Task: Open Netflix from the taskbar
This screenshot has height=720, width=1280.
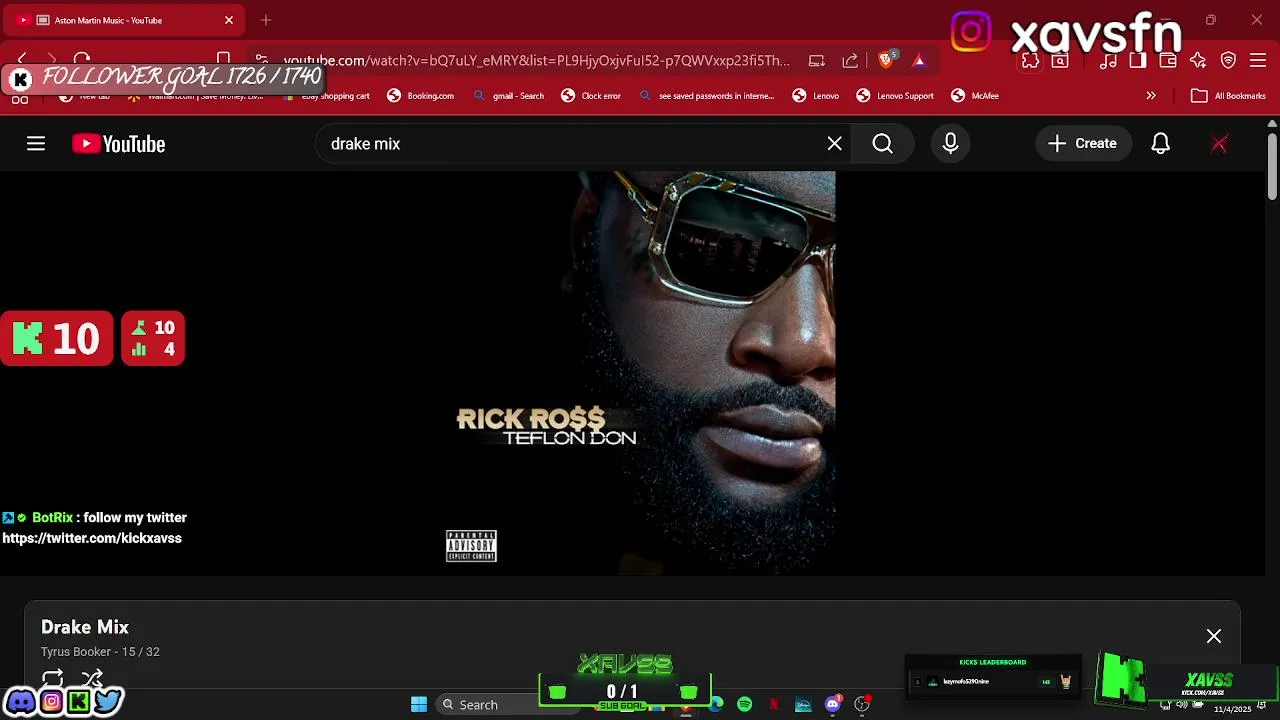Action: point(774,704)
